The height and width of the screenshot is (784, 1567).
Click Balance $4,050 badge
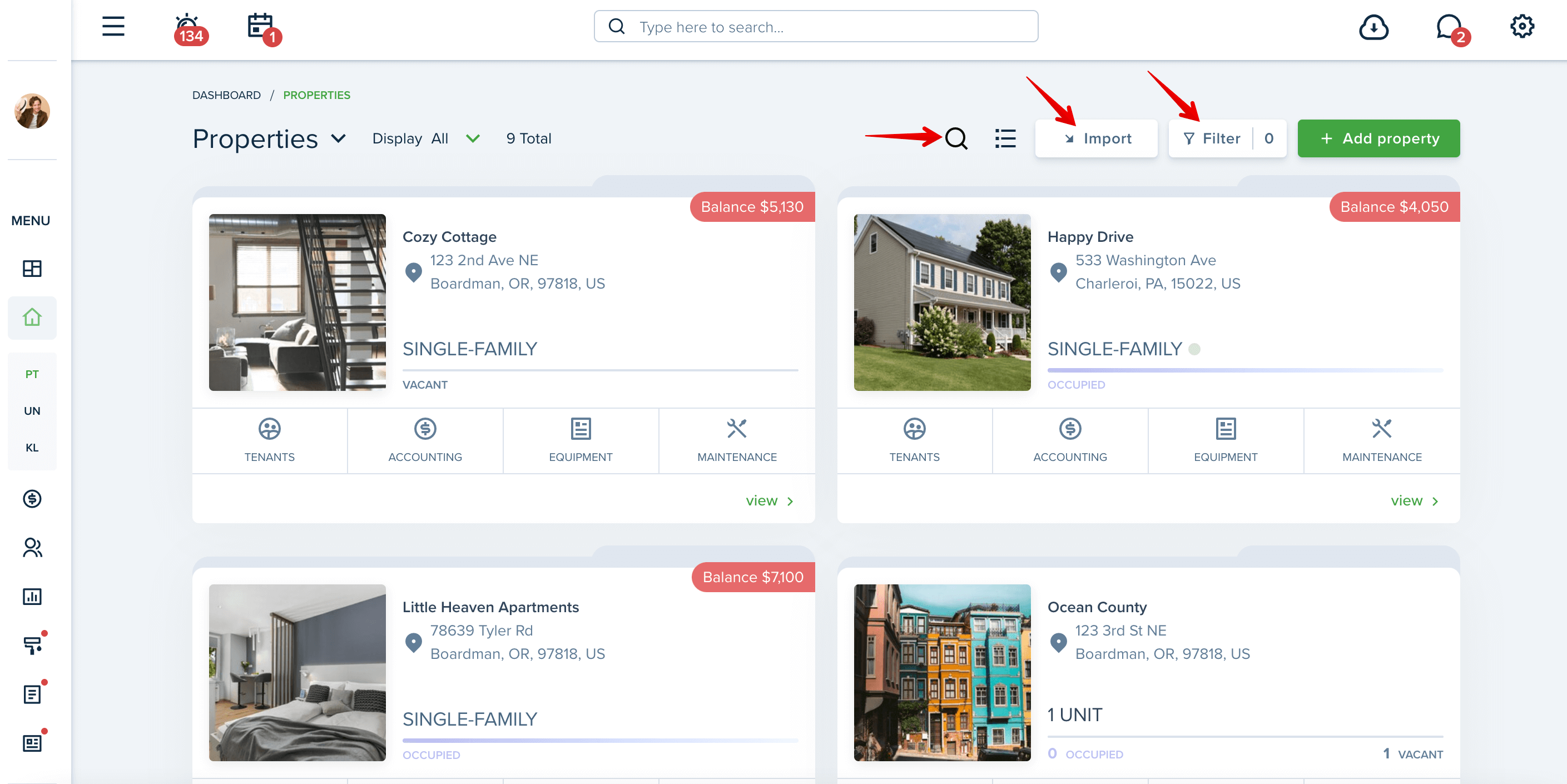tap(1394, 207)
